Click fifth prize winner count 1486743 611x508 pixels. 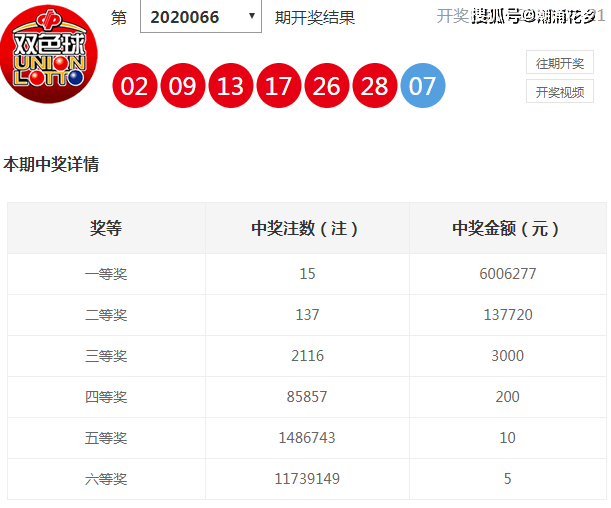pyautogui.click(x=307, y=437)
